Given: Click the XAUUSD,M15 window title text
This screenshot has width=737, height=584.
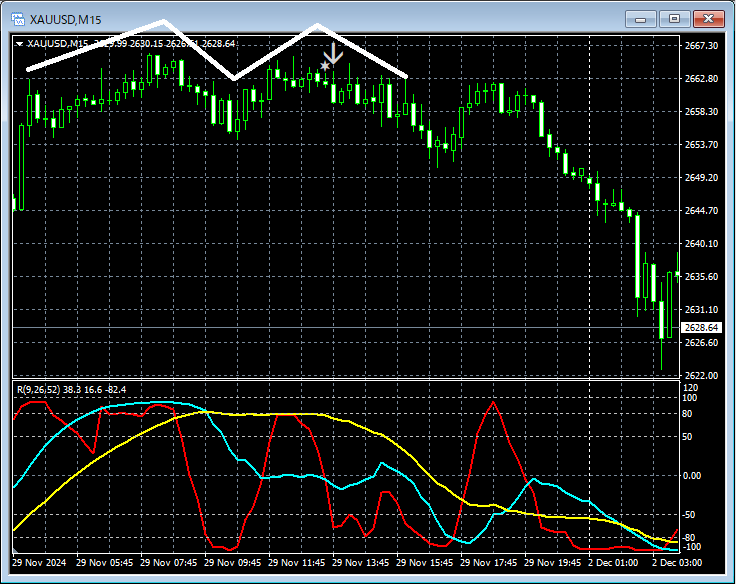Looking at the screenshot, I should coord(65,20).
